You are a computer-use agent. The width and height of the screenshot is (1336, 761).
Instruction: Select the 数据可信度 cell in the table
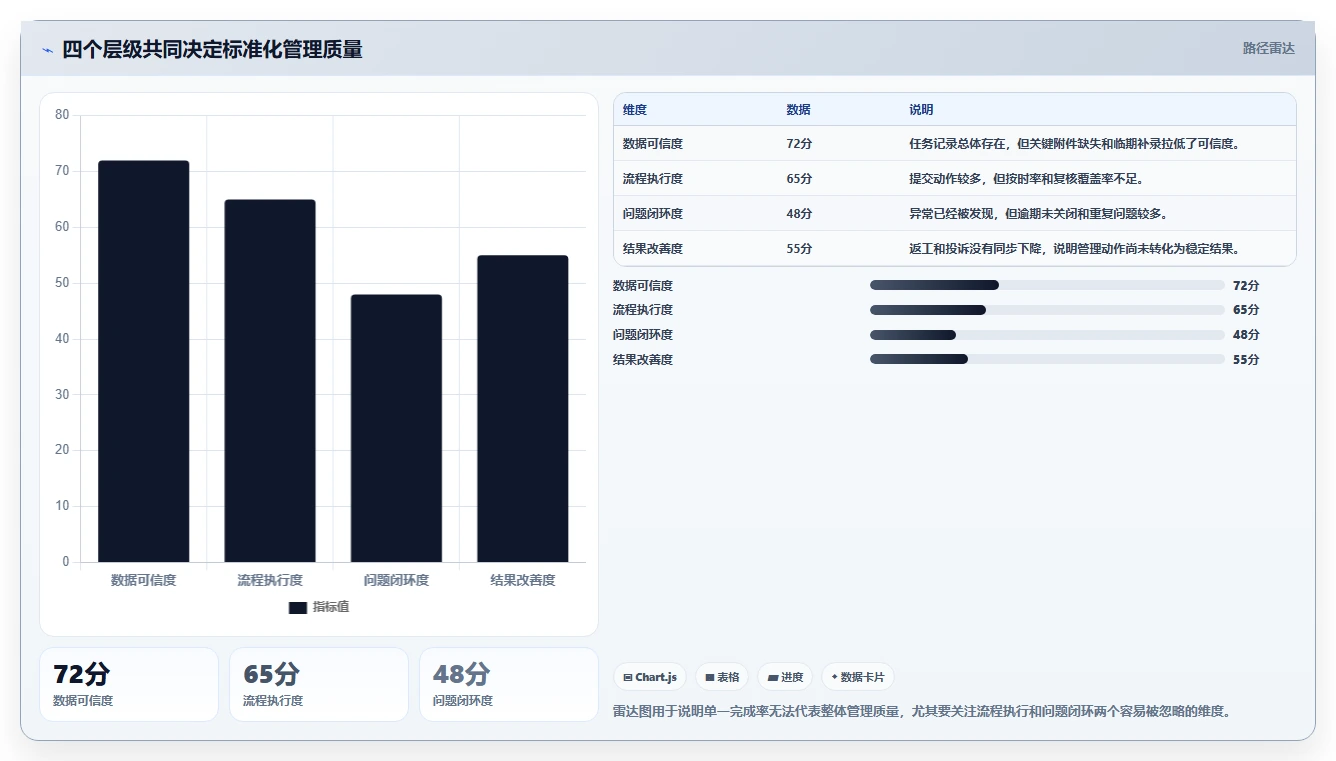point(653,144)
